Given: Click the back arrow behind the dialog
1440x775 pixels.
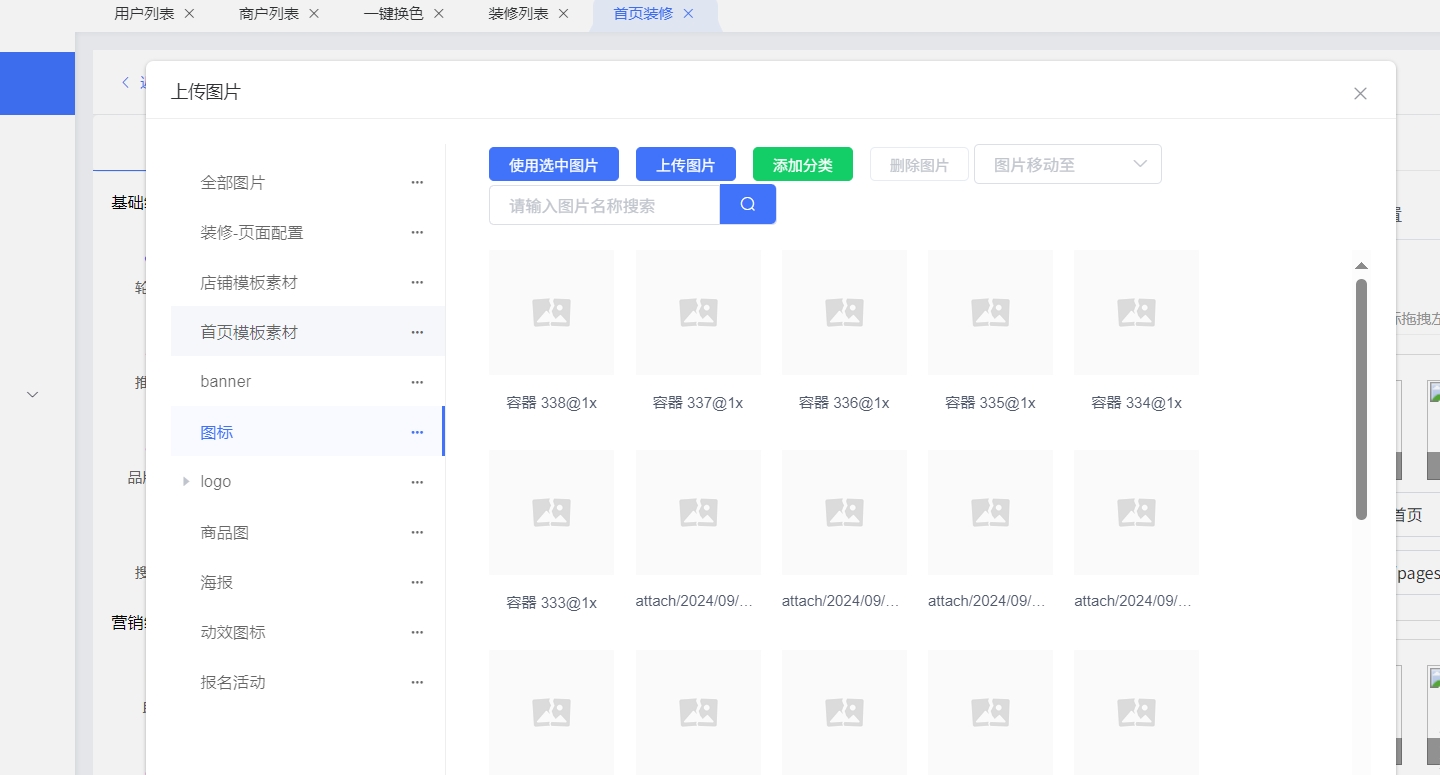Looking at the screenshot, I should point(125,82).
